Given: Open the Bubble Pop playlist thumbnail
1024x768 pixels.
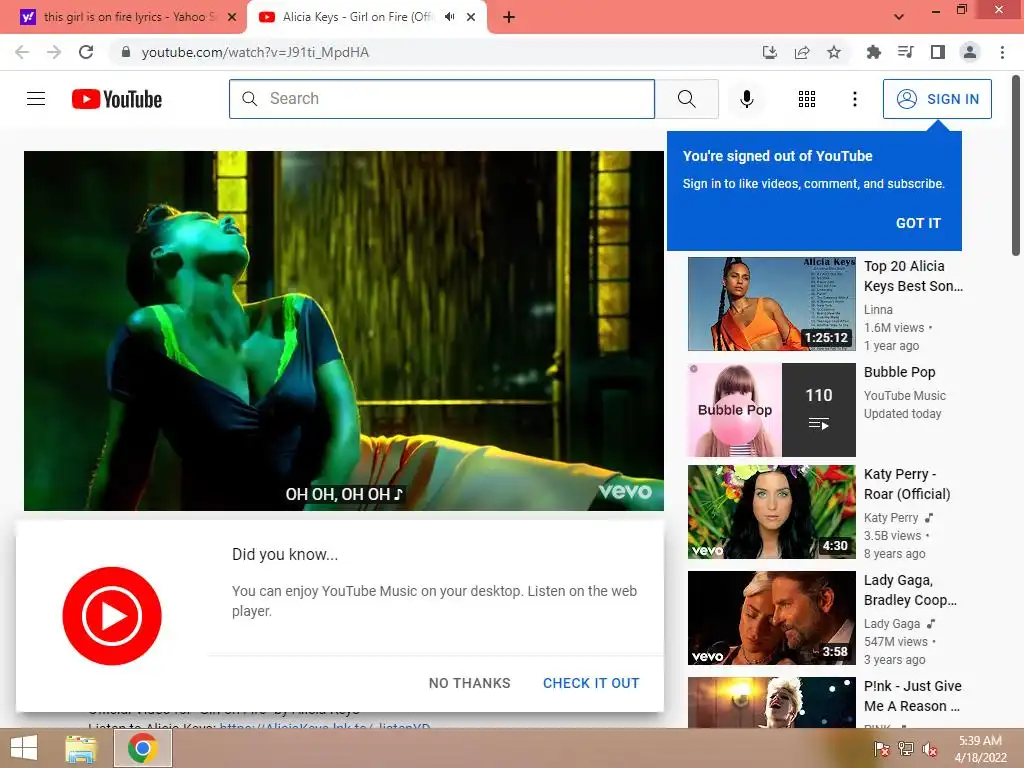Looking at the screenshot, I should (771, 409).
